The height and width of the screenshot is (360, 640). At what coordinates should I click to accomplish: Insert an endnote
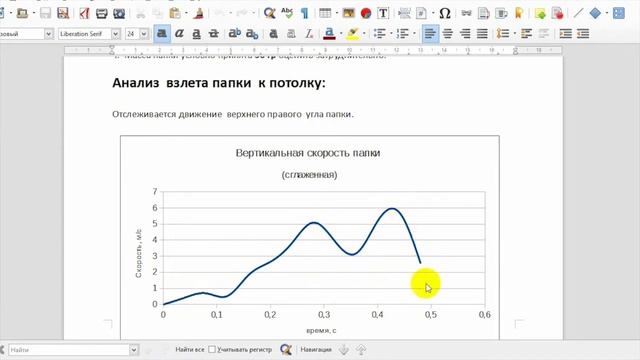[501, 13]
